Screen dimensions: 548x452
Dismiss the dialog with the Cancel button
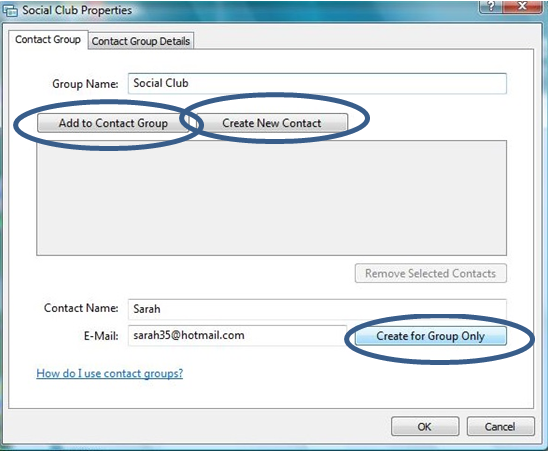click(500, 426)
